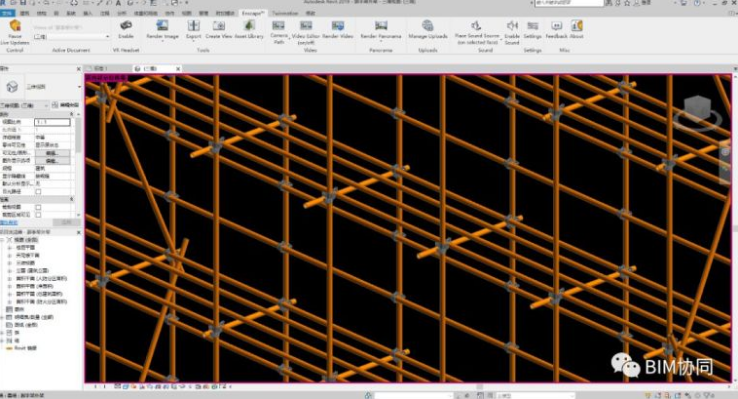Expand the 立面 (建筑立面) tree node
The image size is (738, 399).
[x=9, y=271]
